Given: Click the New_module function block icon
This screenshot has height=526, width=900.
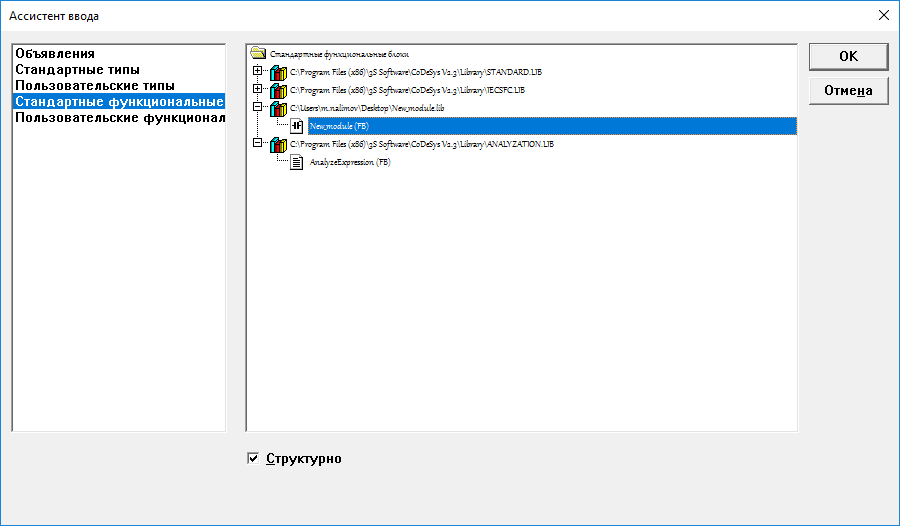Looking at the screenshot, I should [x=297, y=126].
